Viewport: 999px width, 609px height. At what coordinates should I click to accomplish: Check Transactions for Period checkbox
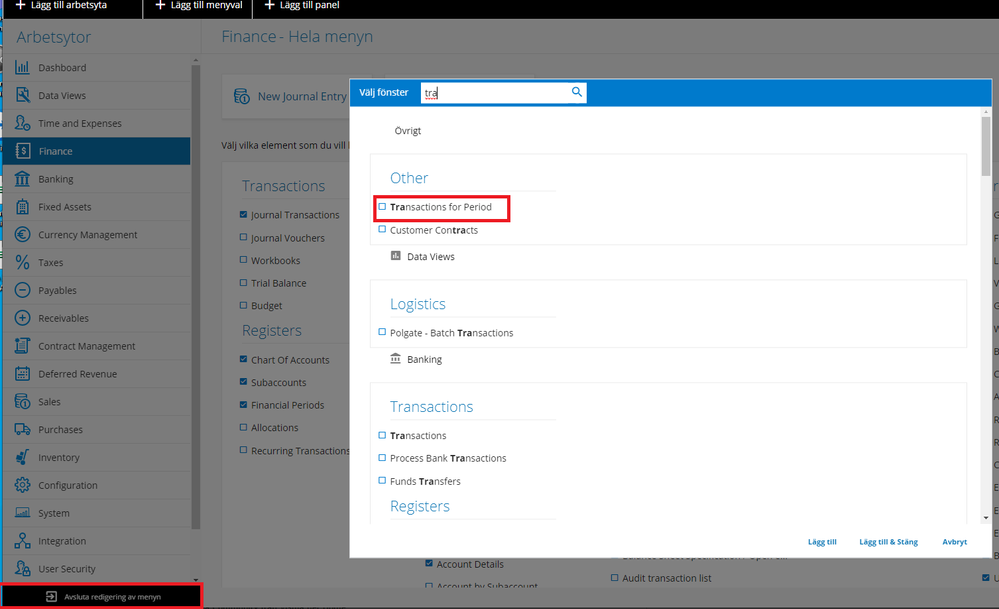tap(382, 206)
